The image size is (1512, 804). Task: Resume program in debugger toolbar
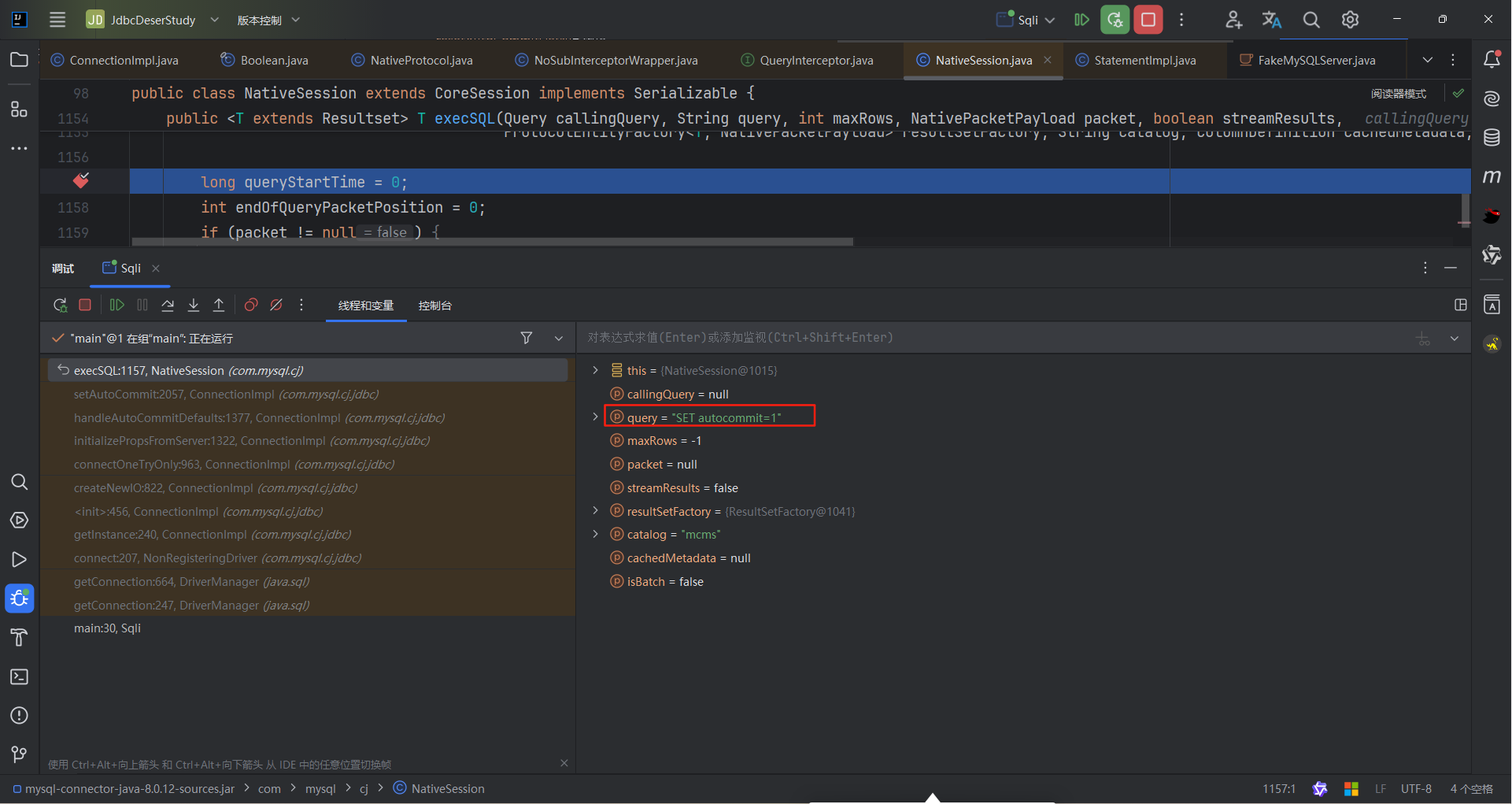(116, 305)
